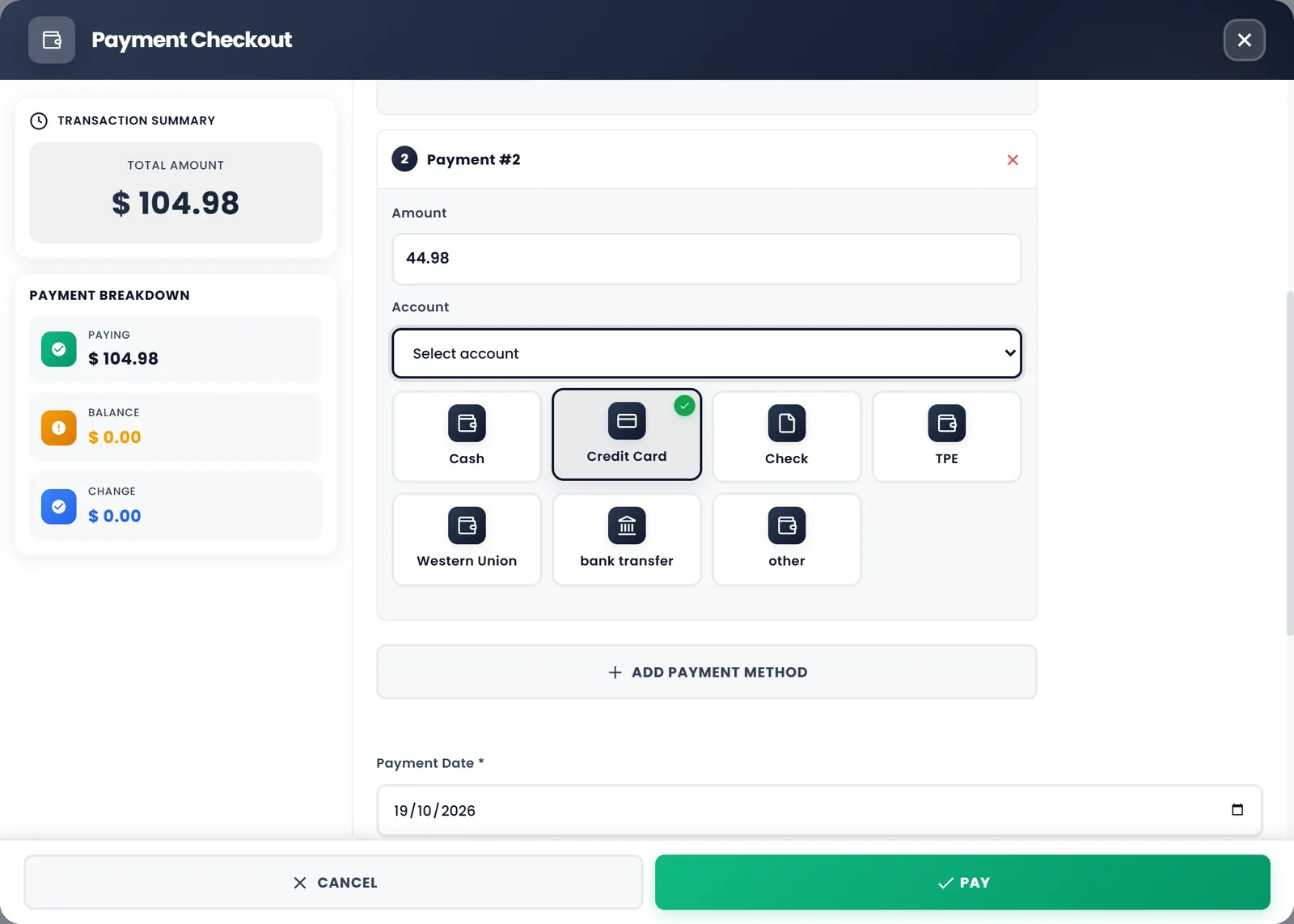Image resolution: width=1294 pixels, height=924 pixels.
Task: Click the Payment Date input field
Action: tap(819, 810)
